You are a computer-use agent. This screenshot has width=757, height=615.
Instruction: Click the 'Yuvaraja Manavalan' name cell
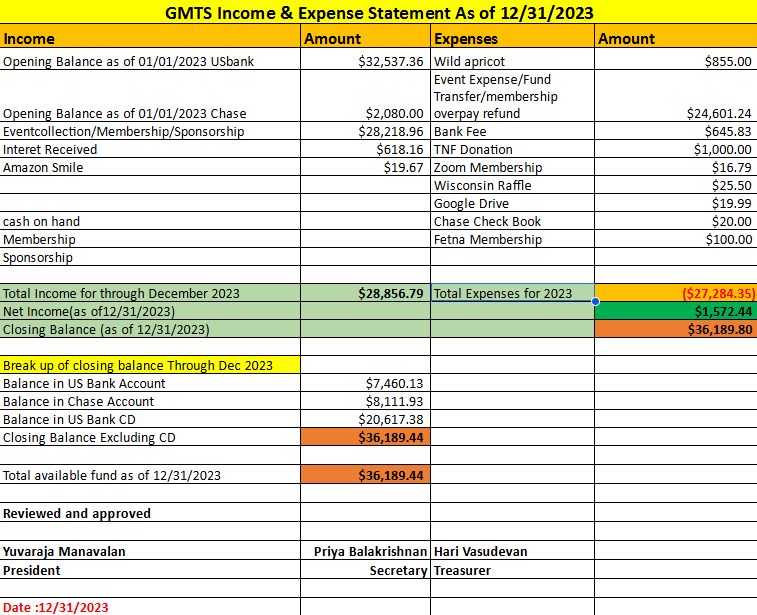coord(150,551)
